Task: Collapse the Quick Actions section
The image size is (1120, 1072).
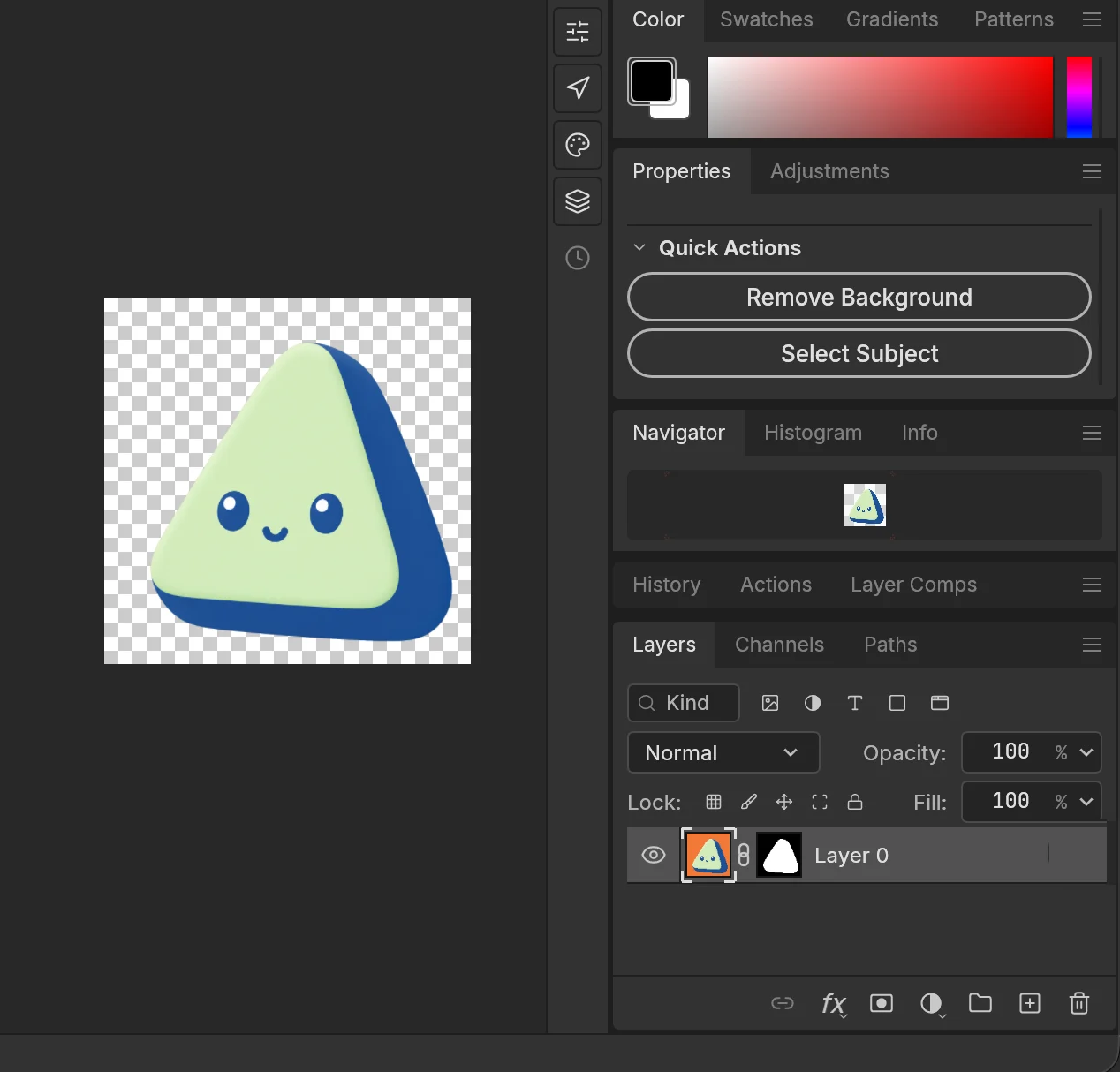Action: tap(639, 247)
